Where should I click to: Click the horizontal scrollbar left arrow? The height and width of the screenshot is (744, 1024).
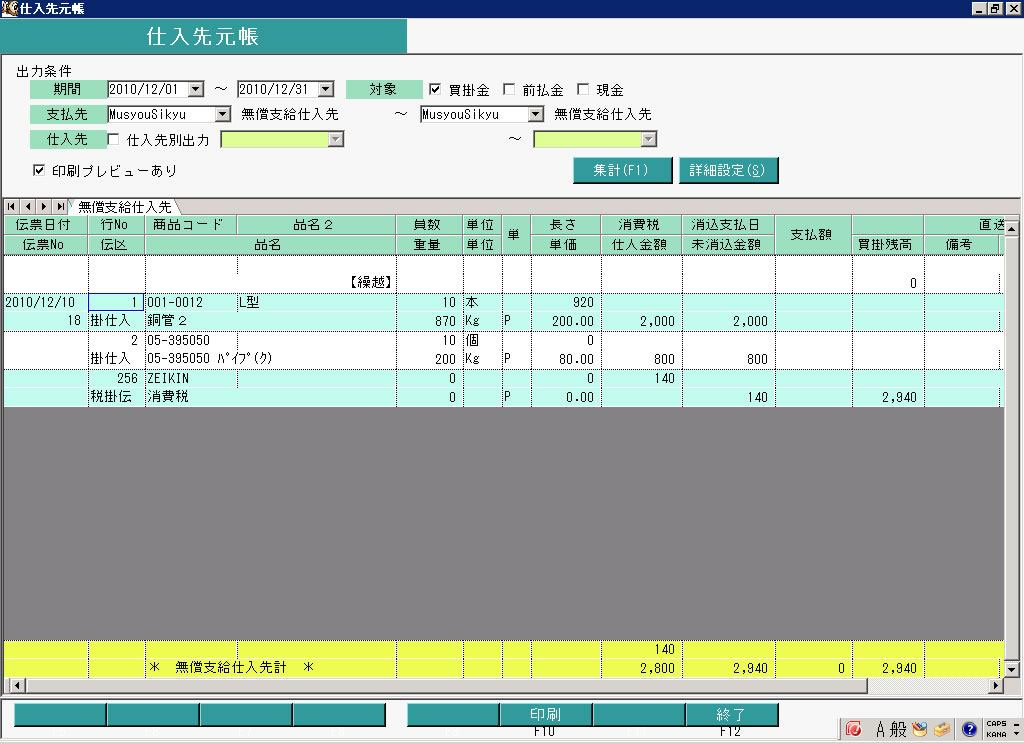point(16,685)
